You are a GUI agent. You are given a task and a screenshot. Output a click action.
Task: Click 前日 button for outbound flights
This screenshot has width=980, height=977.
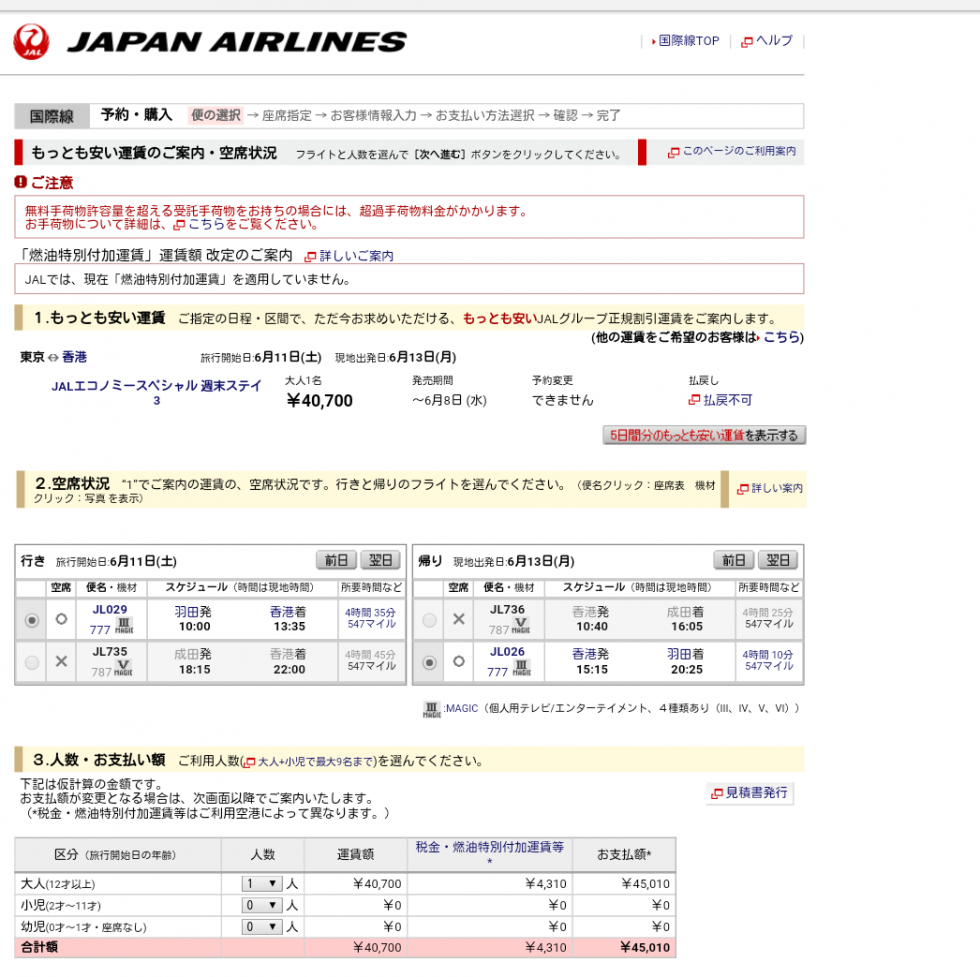tap(336, 560)
